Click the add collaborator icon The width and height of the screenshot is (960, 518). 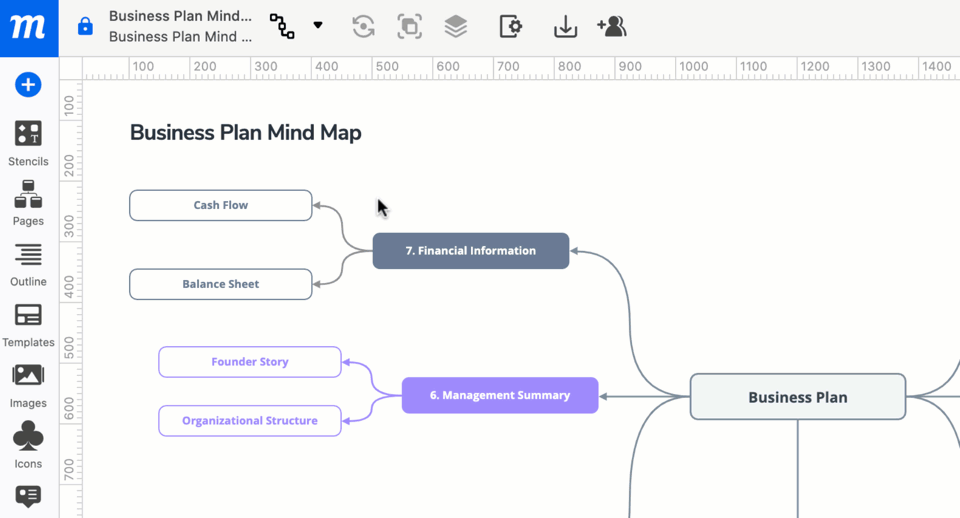(611, 27)
